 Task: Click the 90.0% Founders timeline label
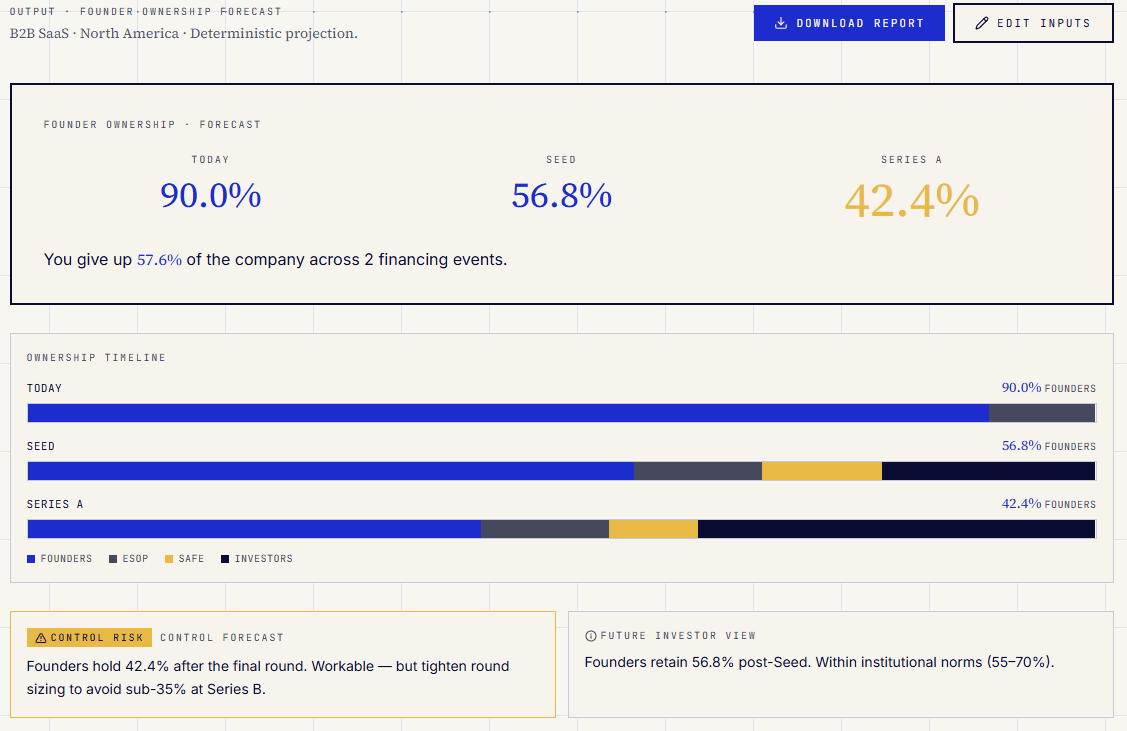pyautogui.click(x=1049, y=387)
